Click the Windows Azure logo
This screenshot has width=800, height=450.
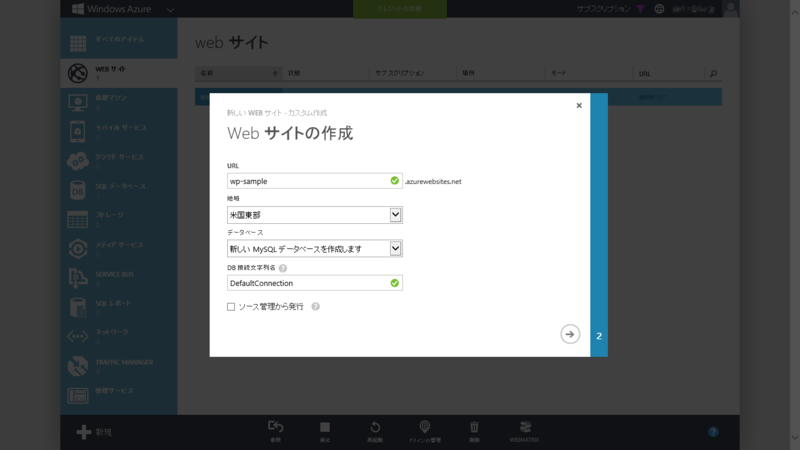[x=112, y=9]
